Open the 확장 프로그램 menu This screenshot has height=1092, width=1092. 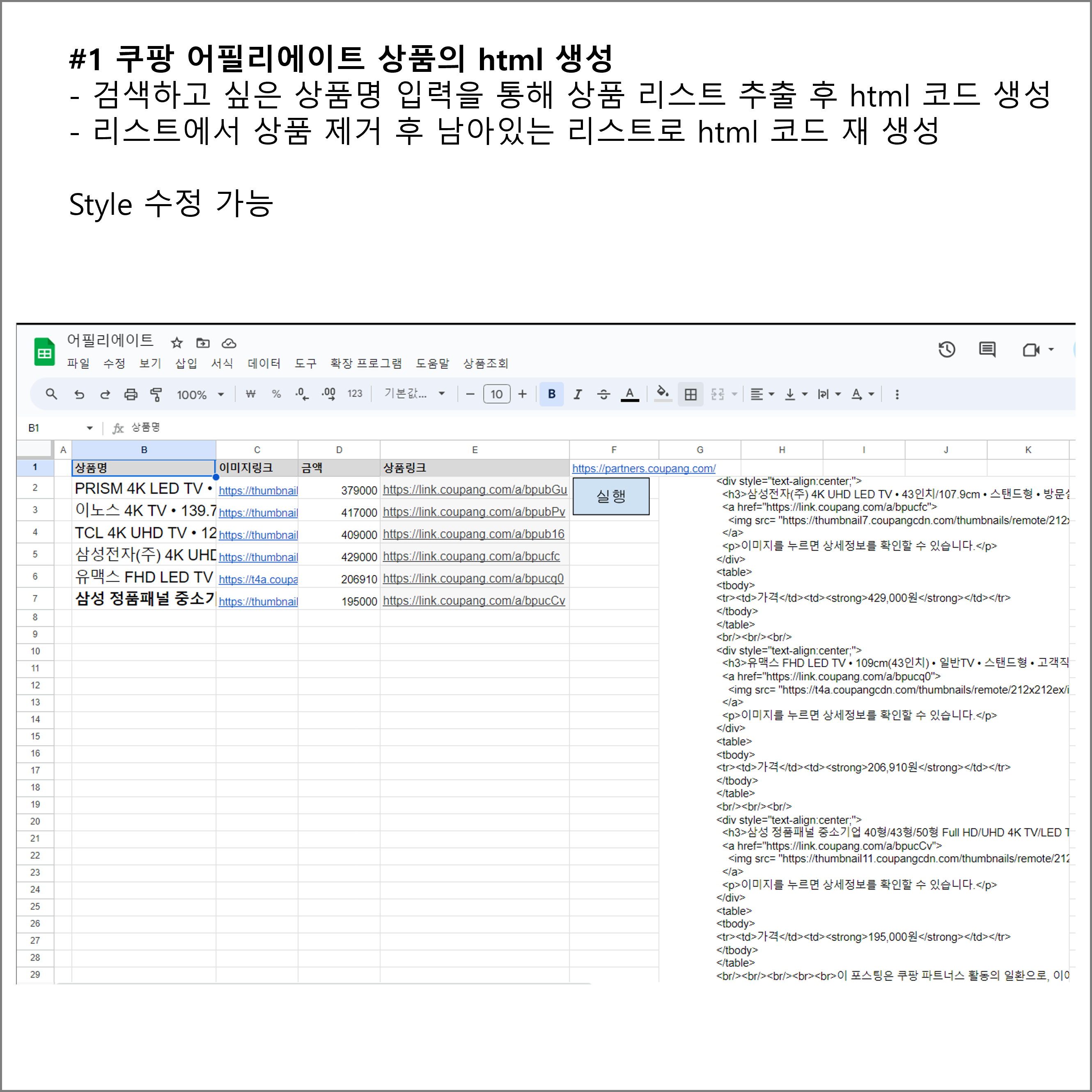(366, 363)
